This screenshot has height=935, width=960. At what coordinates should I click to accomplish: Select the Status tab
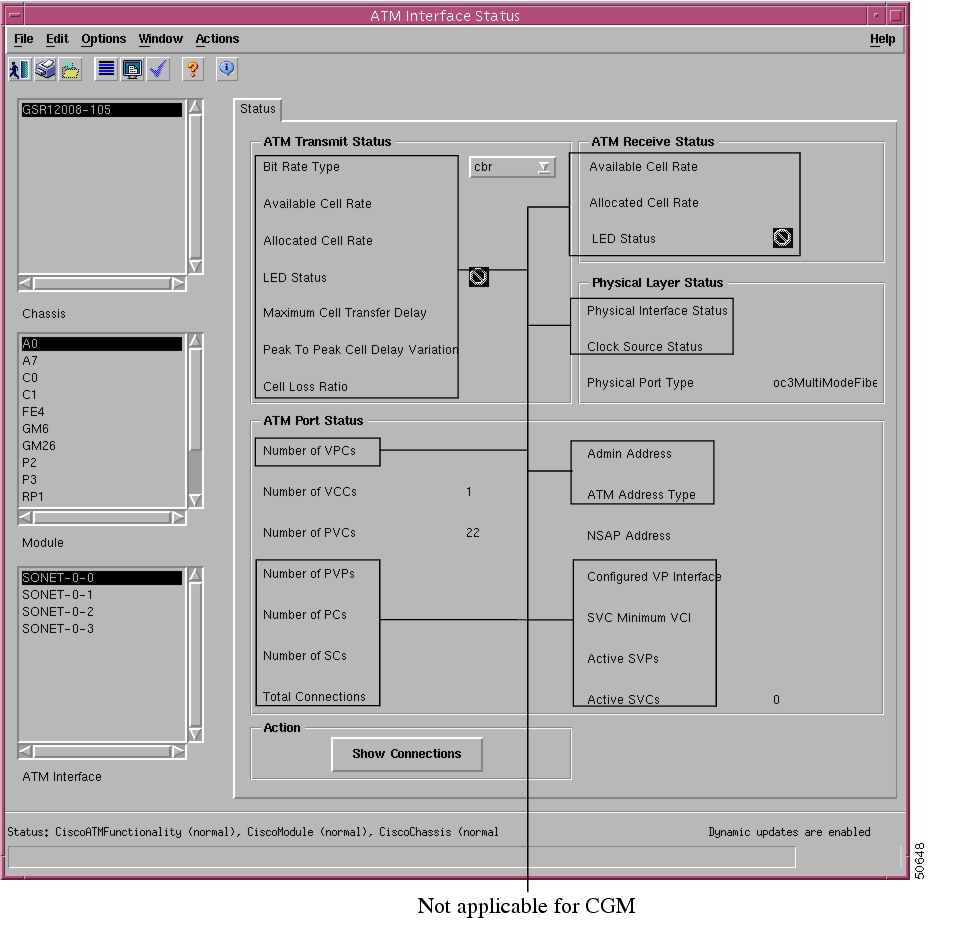258,109
